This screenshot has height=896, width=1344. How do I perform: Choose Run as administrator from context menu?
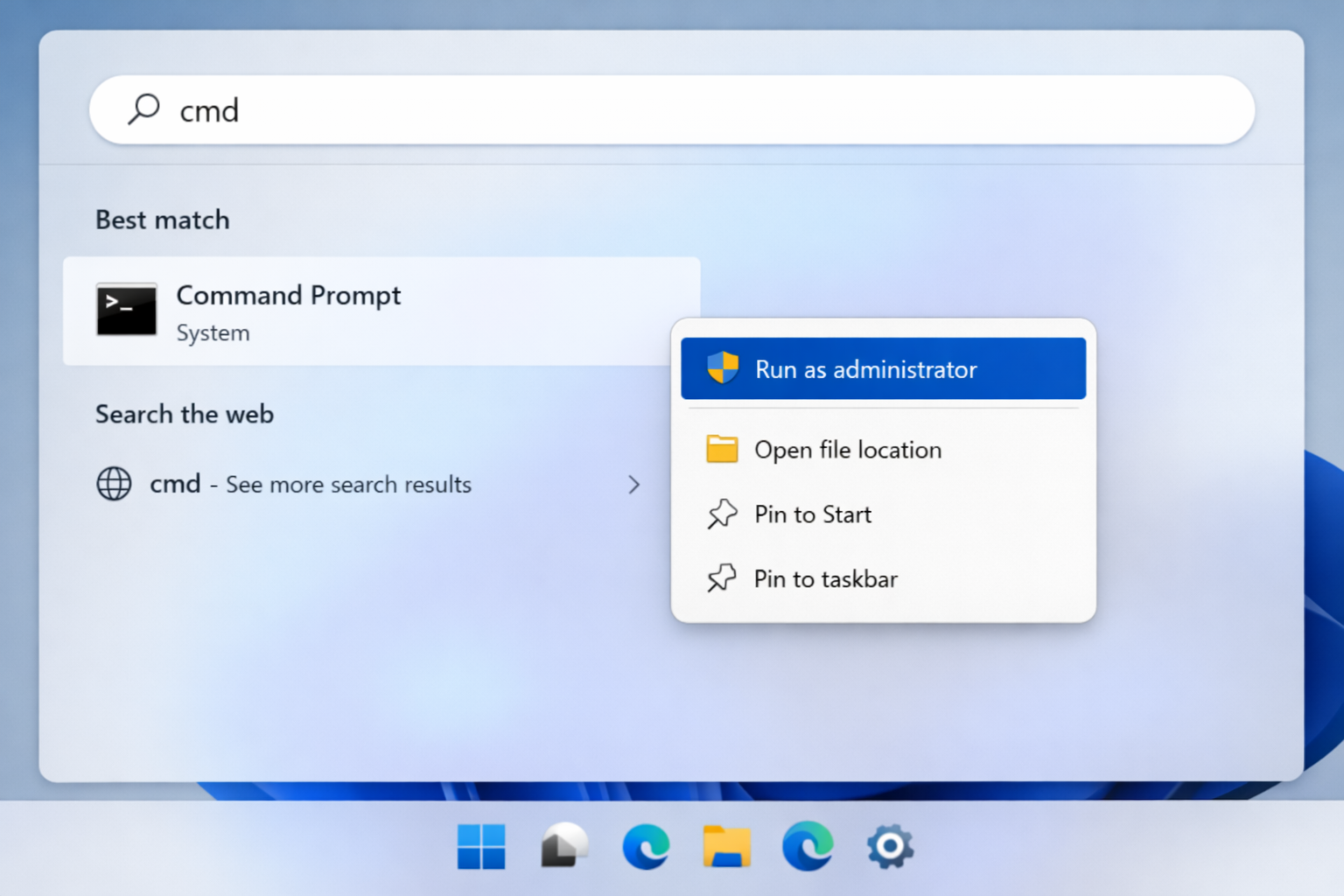883,368
